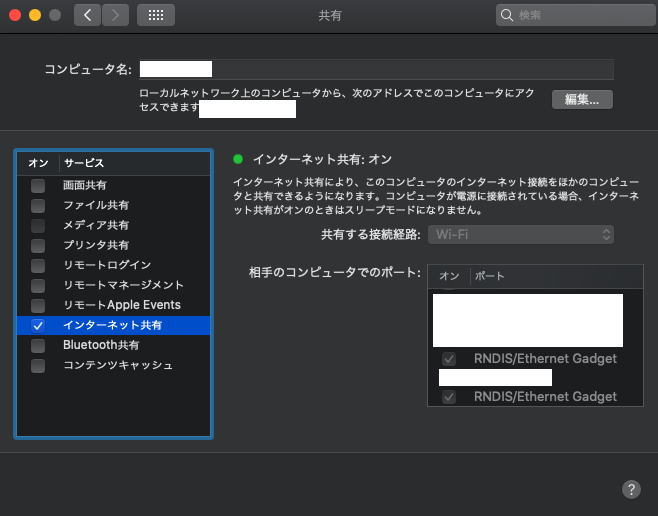Minimize the window with yellow button

click(x=35, y=16)
